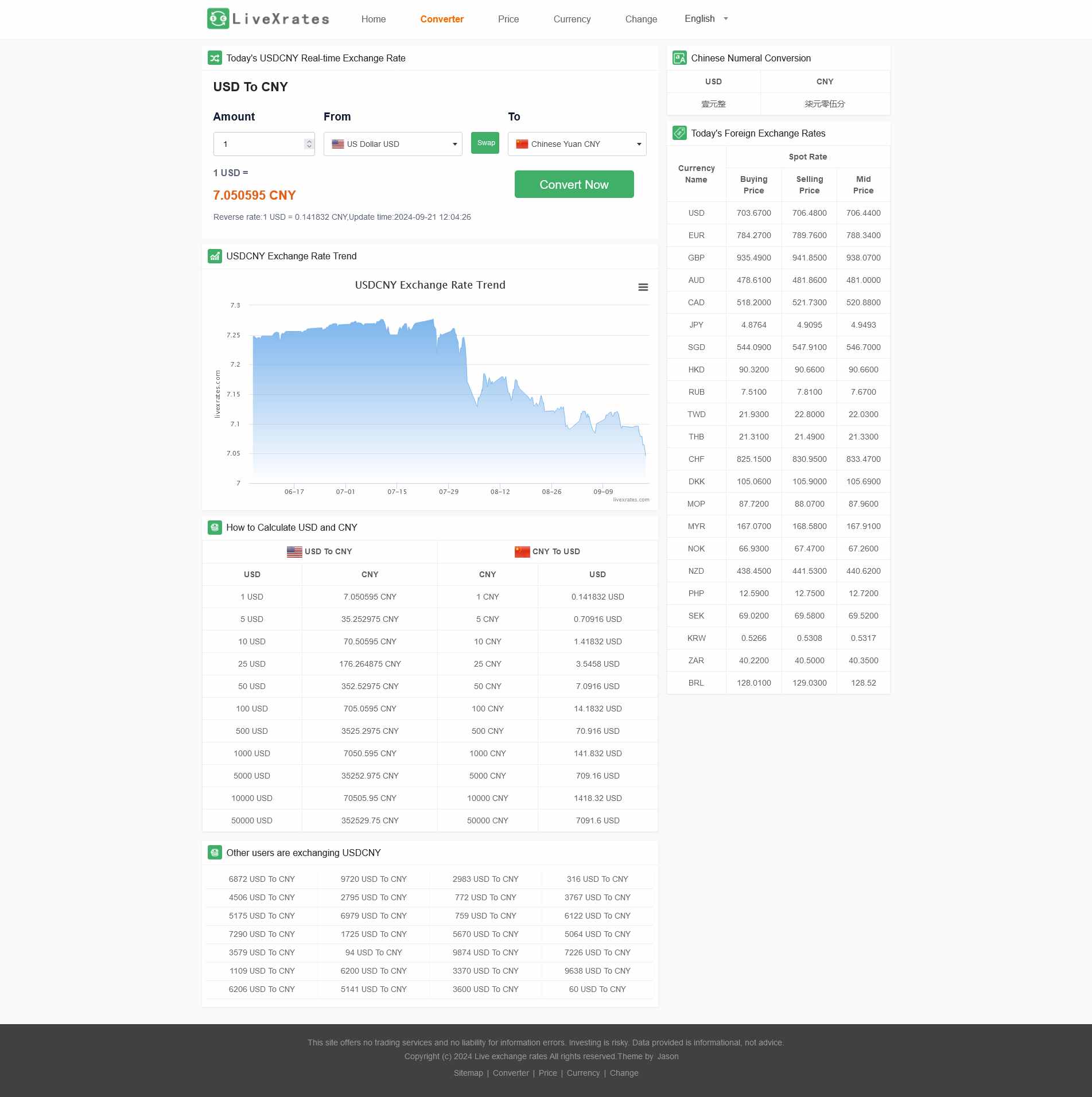Click the 50000 CNY cell
The width and height of the screenshot is (1092, 1097).
point(487,820)
